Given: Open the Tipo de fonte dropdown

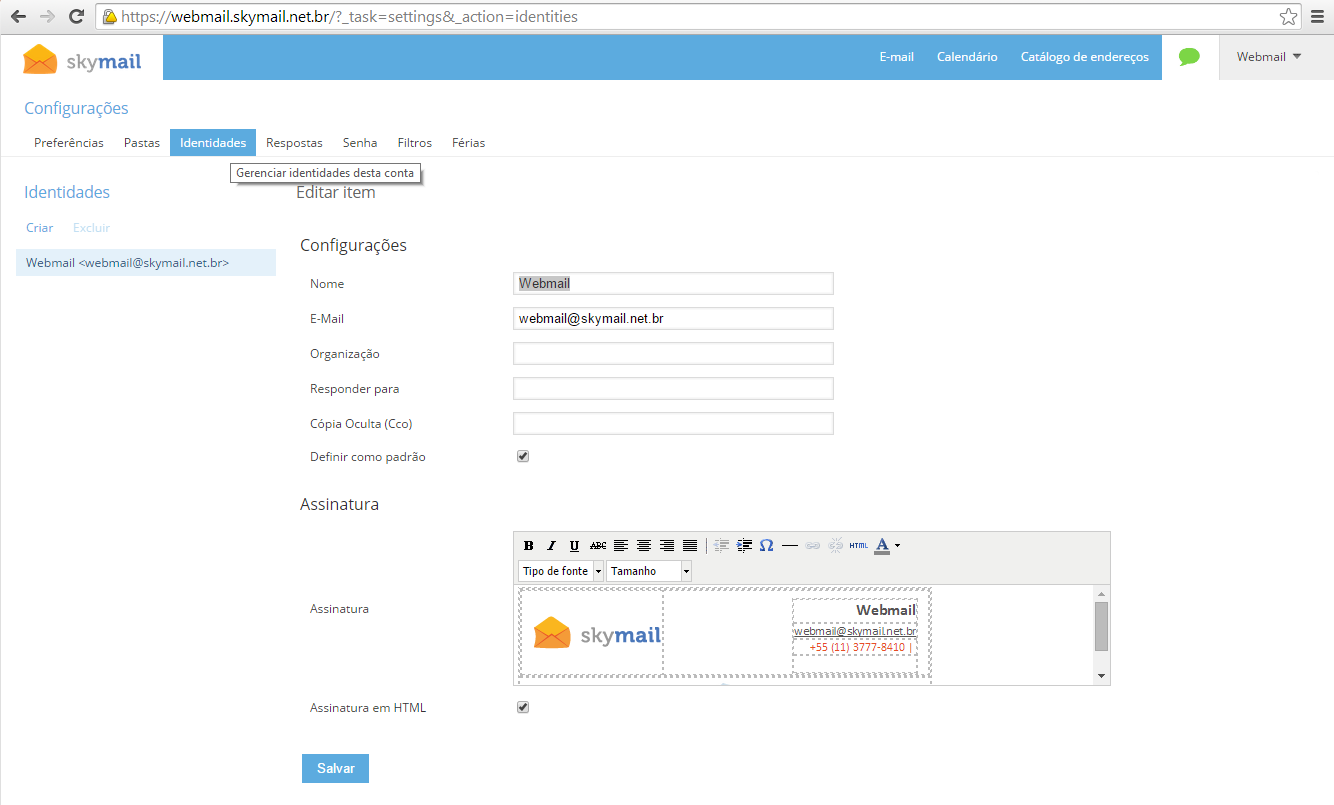Looking at the screenshot, I should (561, 571).
